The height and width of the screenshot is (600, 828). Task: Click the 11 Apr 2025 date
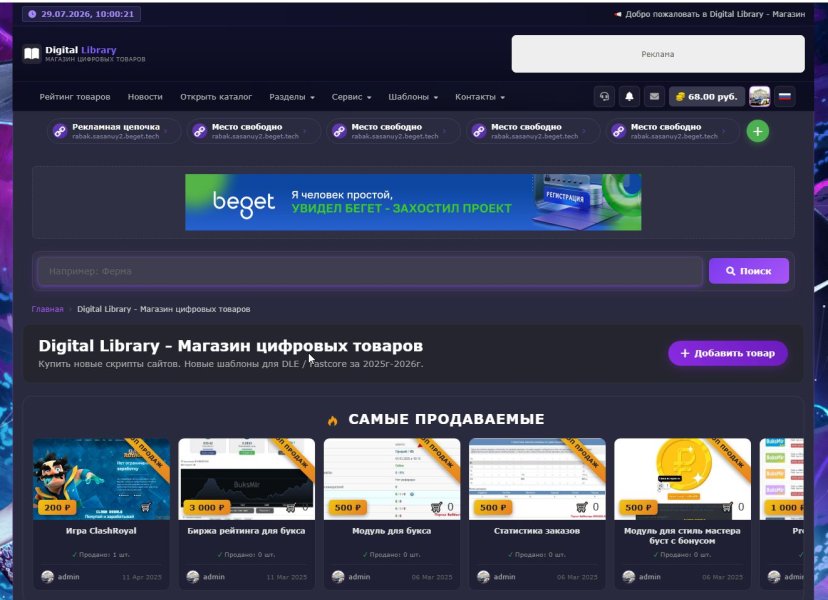142,577
